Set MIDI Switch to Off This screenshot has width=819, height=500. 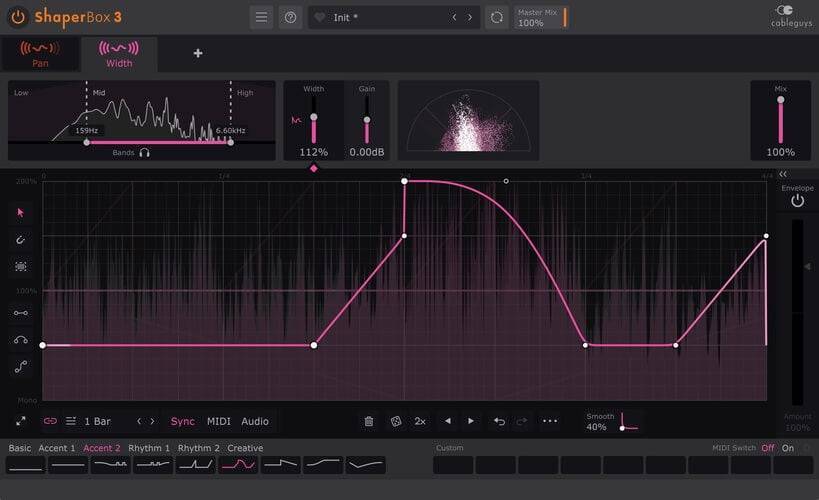tap(767, 448)
